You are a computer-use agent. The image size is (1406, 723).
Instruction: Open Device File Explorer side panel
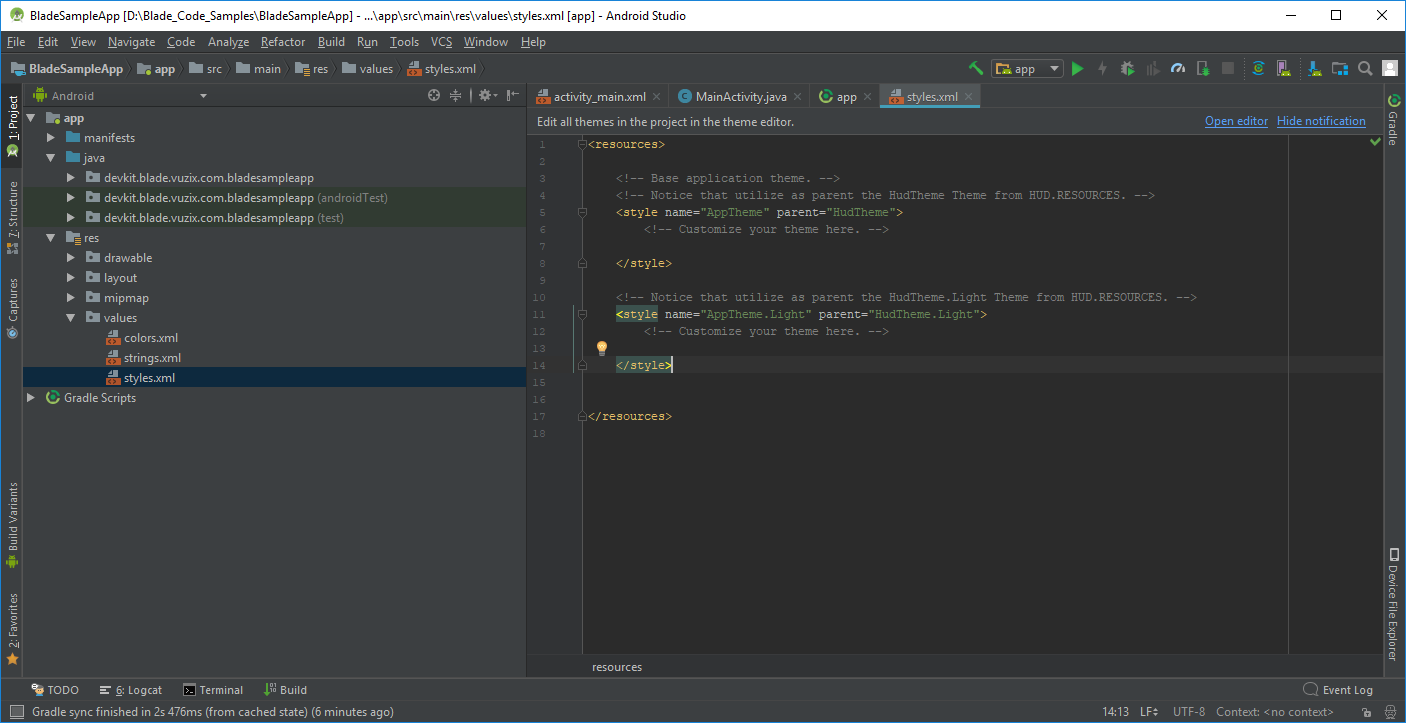pyautogui.click(x=1392, y=604)
